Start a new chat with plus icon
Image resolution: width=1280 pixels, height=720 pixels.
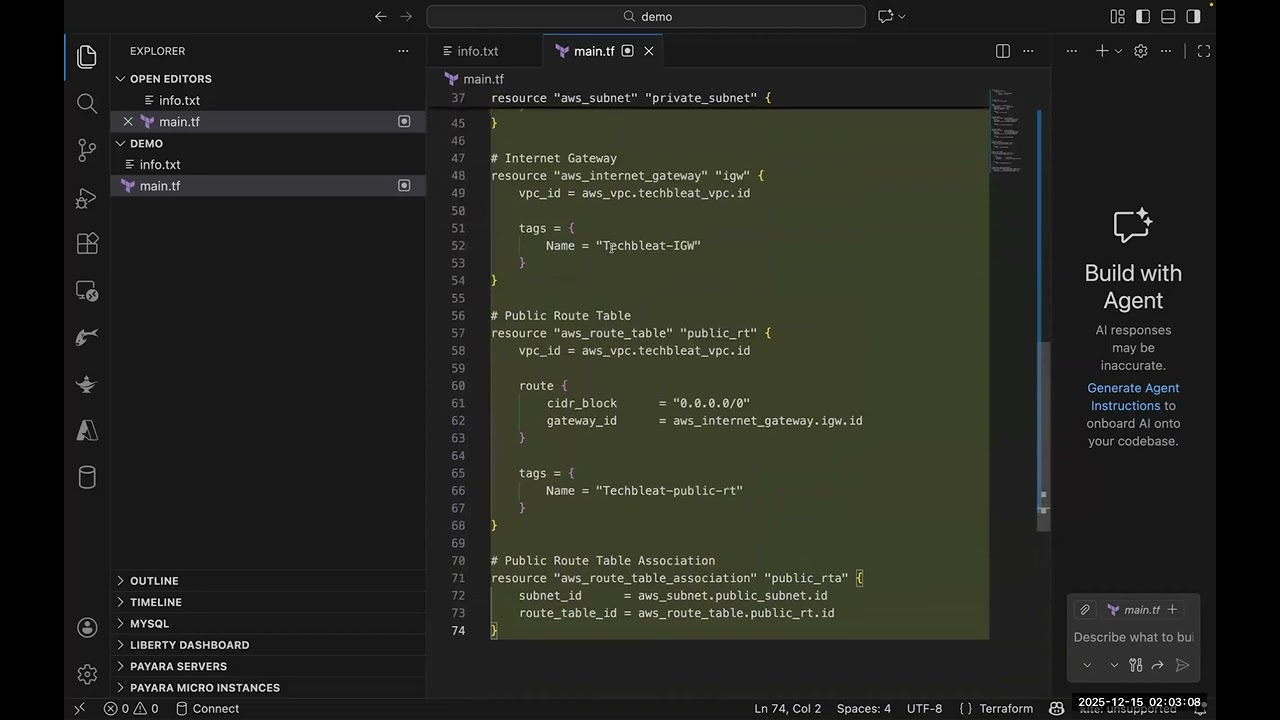tap(1101, 51)
